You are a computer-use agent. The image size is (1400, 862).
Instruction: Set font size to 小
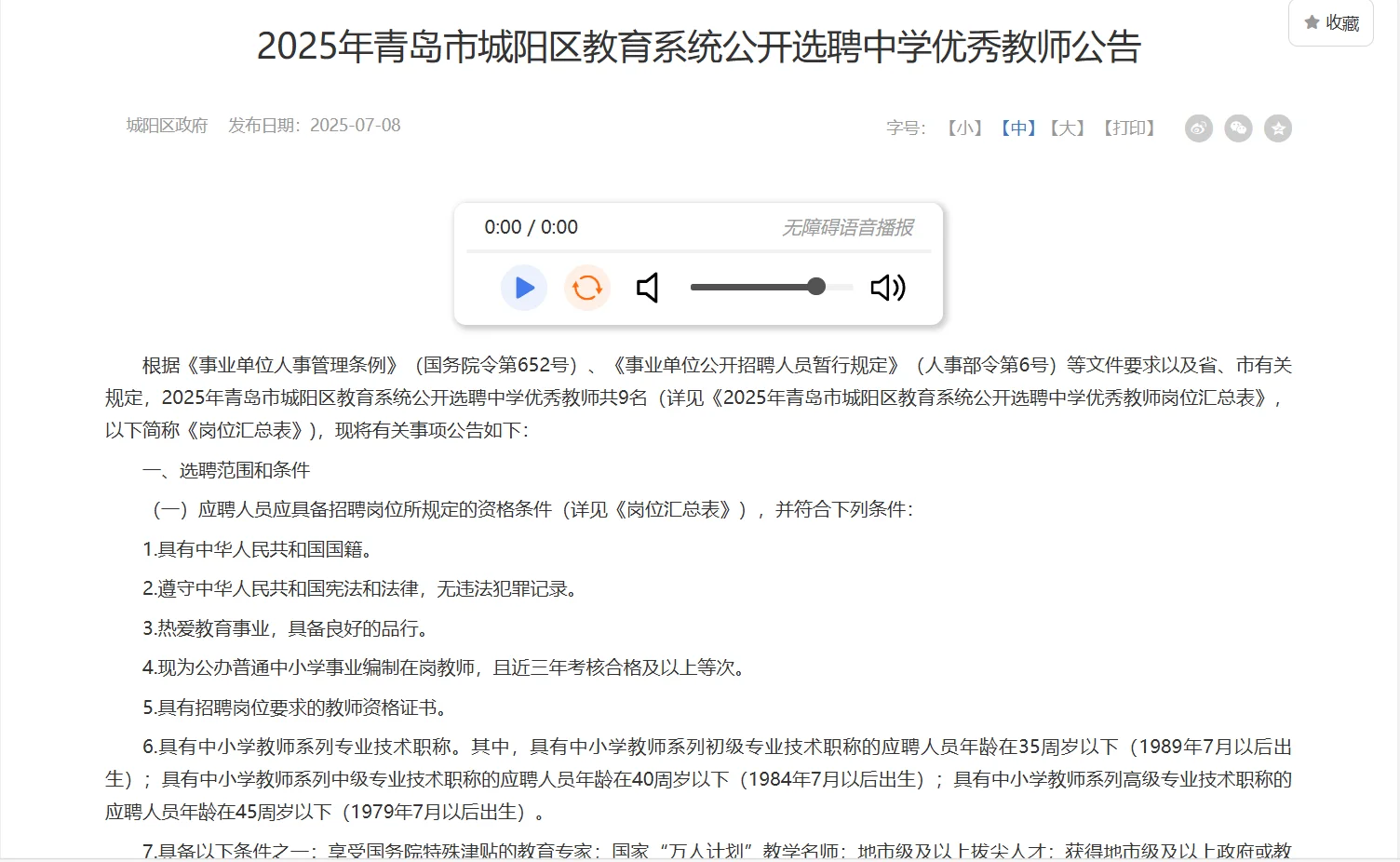[x=964, y=128]
